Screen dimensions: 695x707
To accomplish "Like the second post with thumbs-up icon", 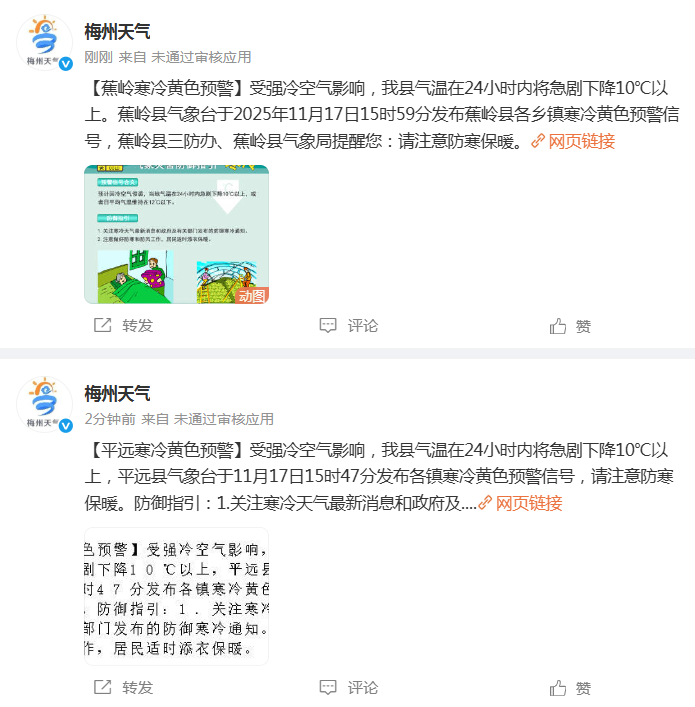I will 558,688.
